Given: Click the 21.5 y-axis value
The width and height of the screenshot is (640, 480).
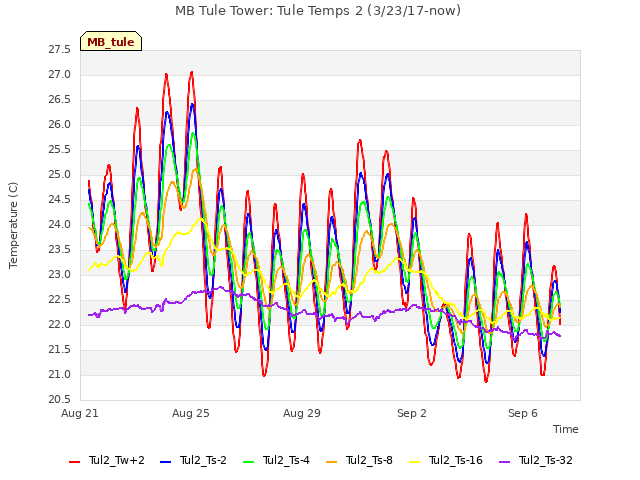Looking at the screenshot, I should 60,349.
